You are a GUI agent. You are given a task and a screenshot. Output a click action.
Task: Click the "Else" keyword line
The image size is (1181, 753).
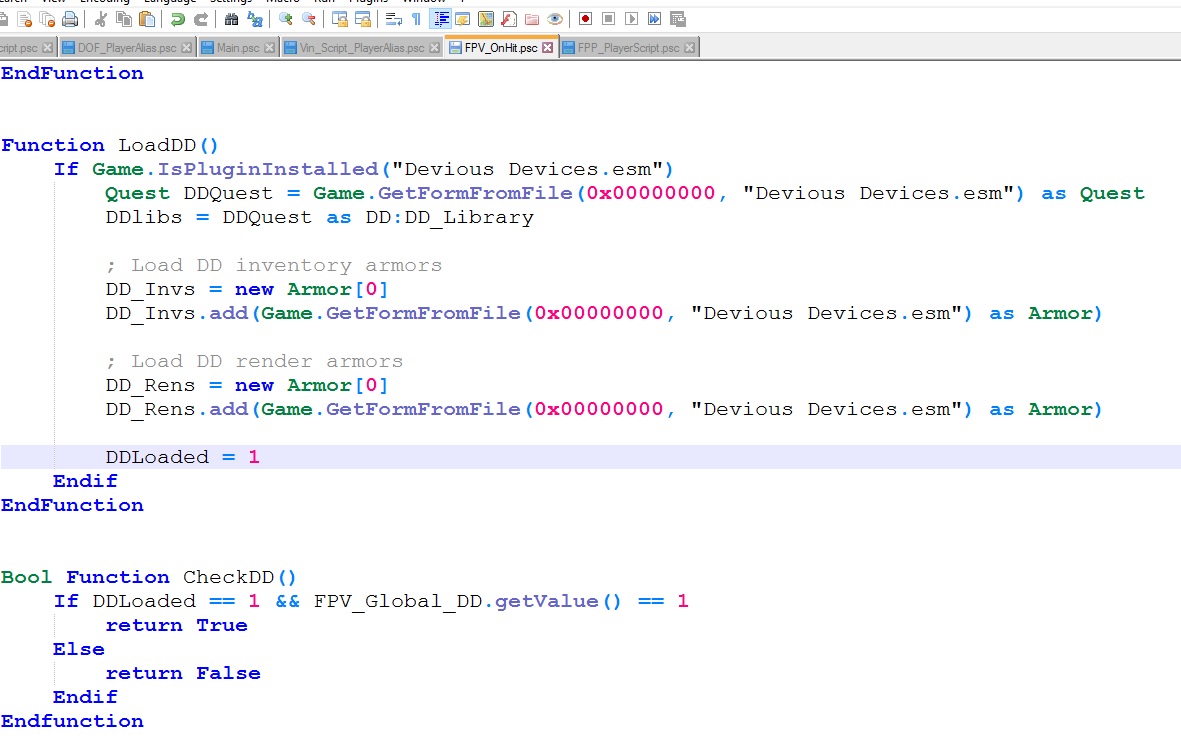coord(79,650)
